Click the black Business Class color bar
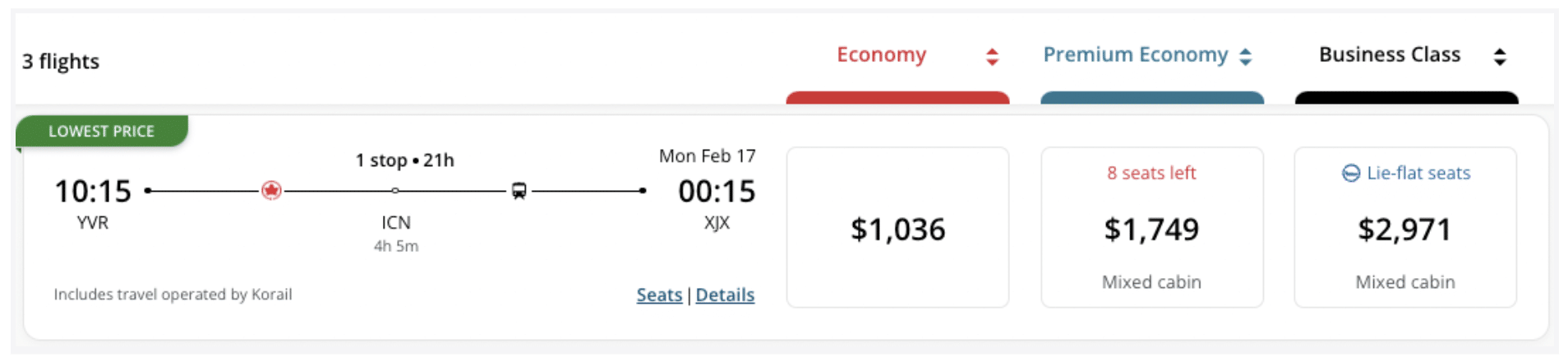This screenshot has height=362, width=1568. 1405,98
